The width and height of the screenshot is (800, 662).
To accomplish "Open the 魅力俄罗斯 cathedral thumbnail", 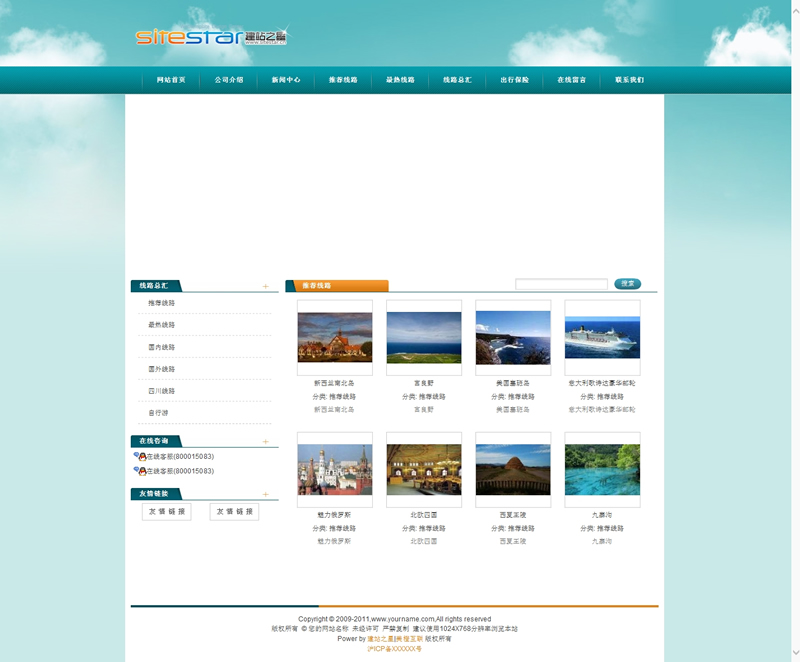I will 334,470.
